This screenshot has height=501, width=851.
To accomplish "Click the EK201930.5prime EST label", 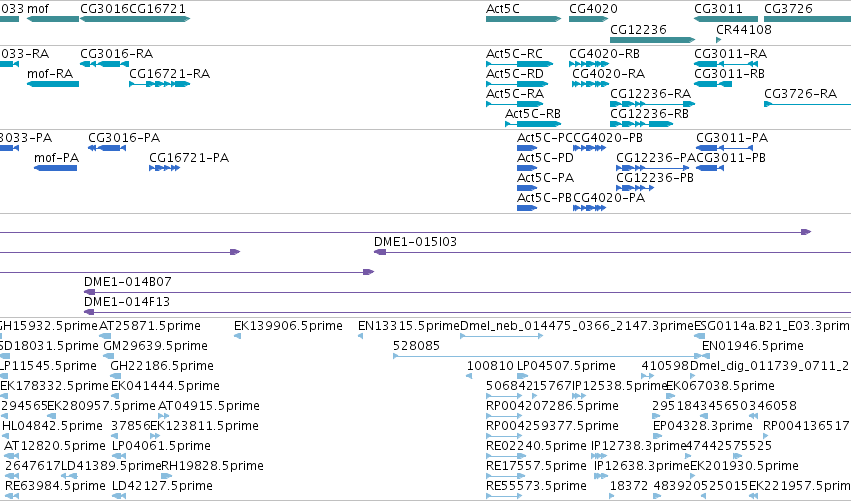I will click(744, 466).
